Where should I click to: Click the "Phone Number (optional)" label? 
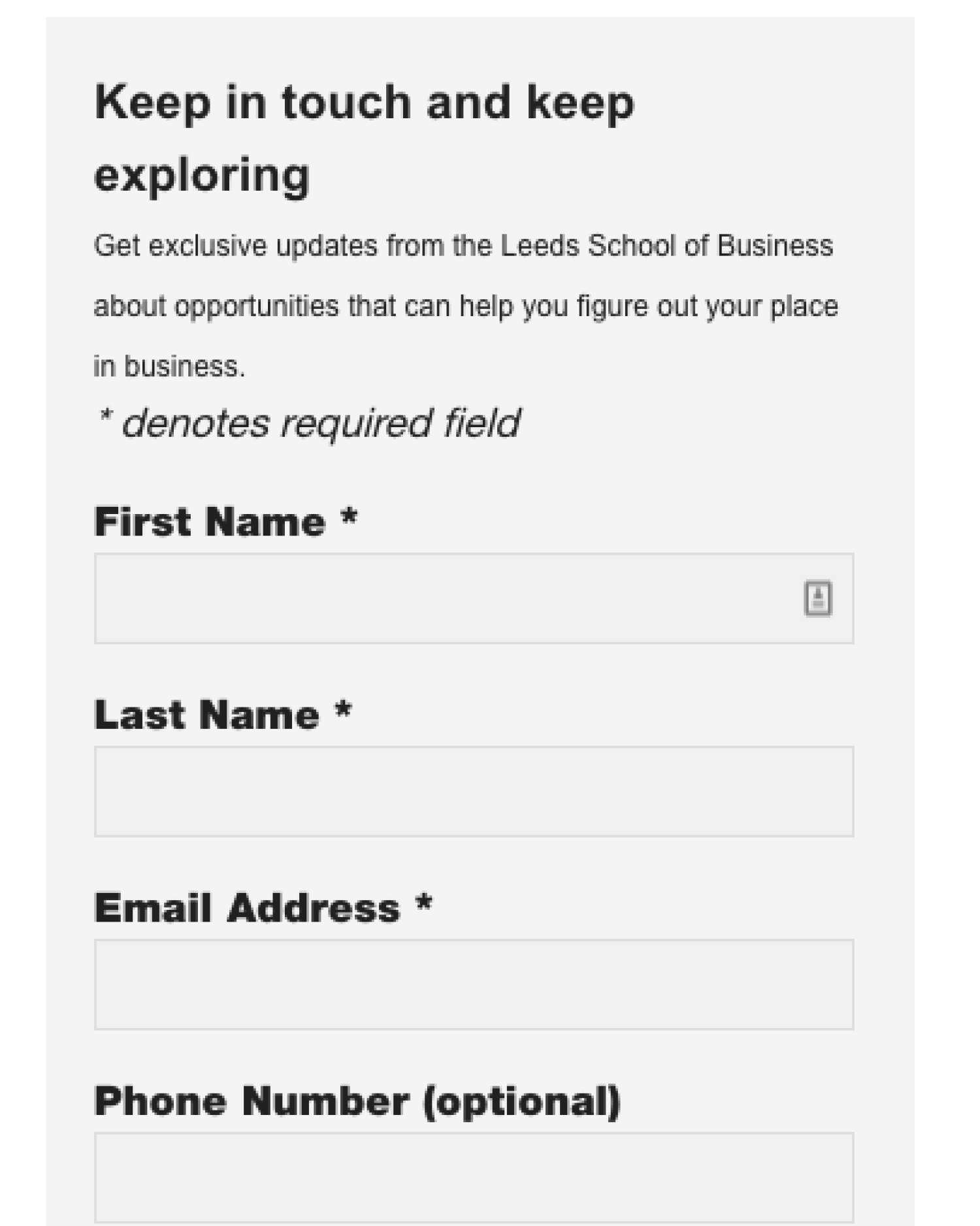[x=357, y=1101]
